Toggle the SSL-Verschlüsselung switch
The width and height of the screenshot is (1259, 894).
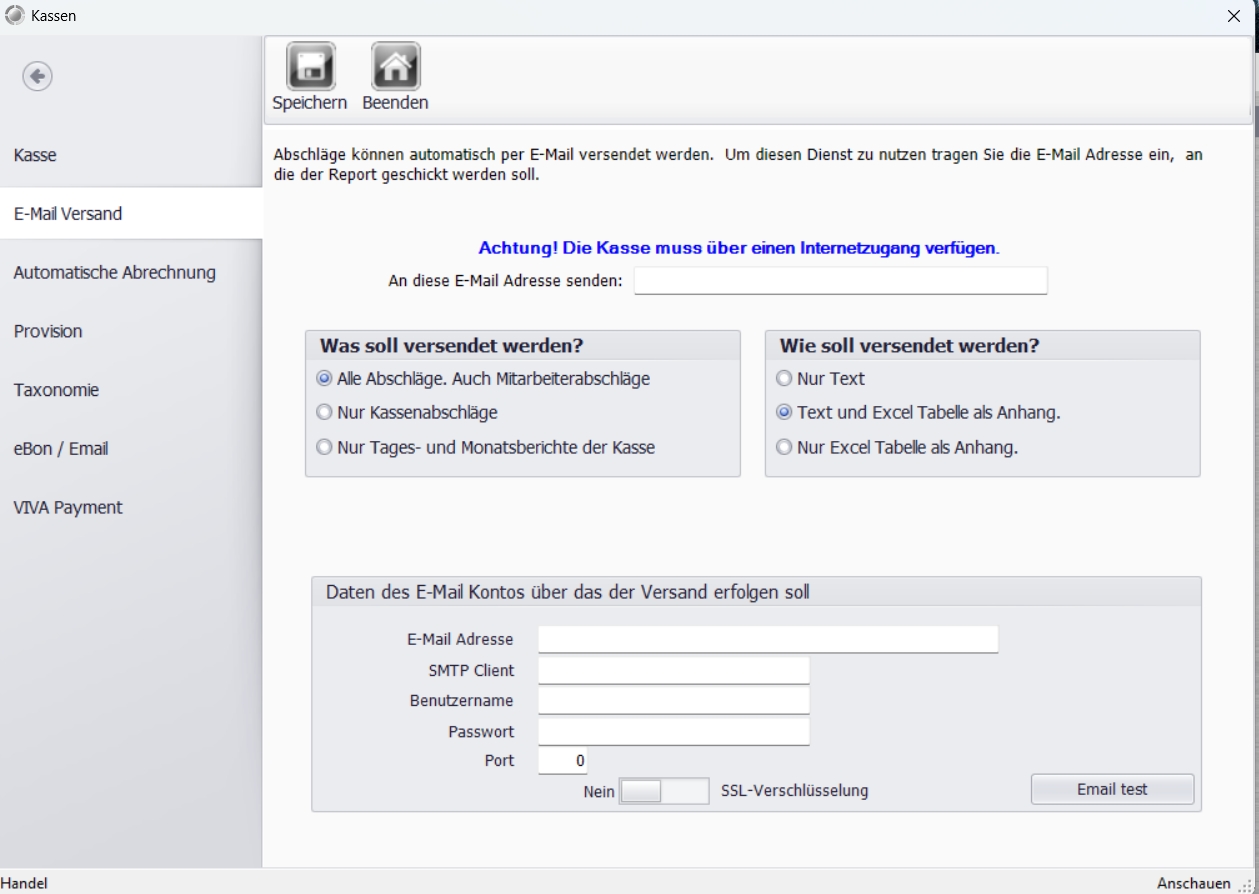point(664,791)
